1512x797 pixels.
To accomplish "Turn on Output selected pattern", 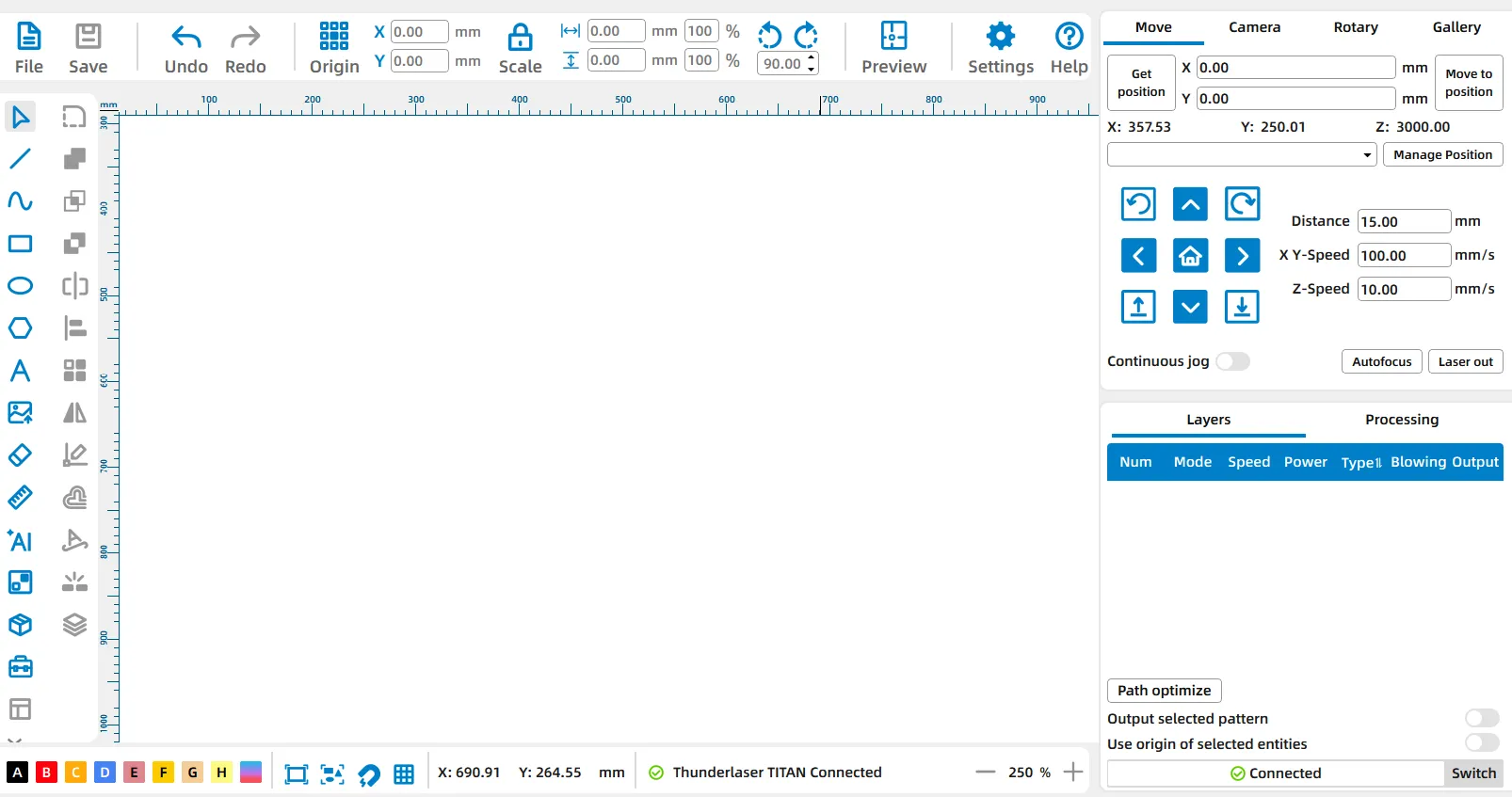I will [1481, 719].
